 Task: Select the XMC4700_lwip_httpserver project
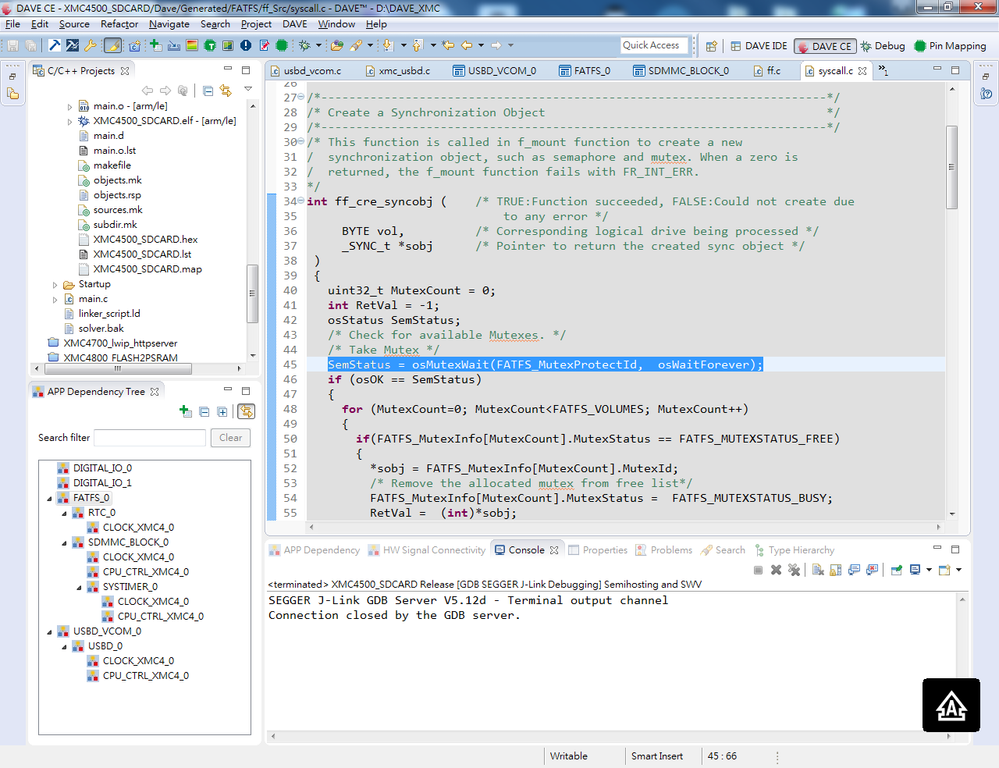click(120, 344)
